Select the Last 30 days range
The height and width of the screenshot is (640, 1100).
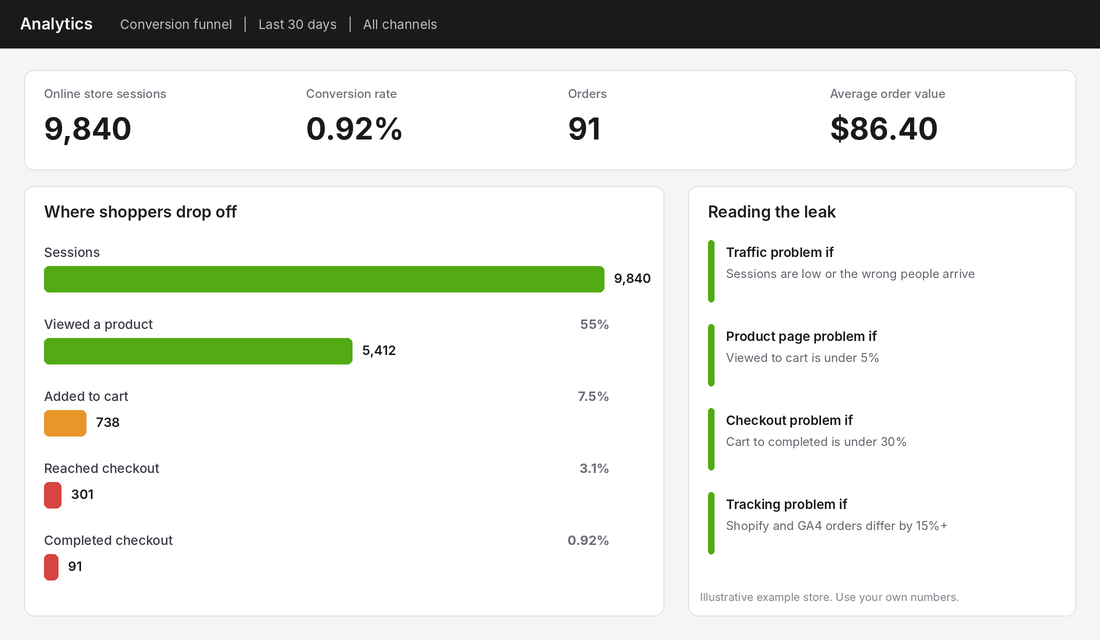point(297,25)
